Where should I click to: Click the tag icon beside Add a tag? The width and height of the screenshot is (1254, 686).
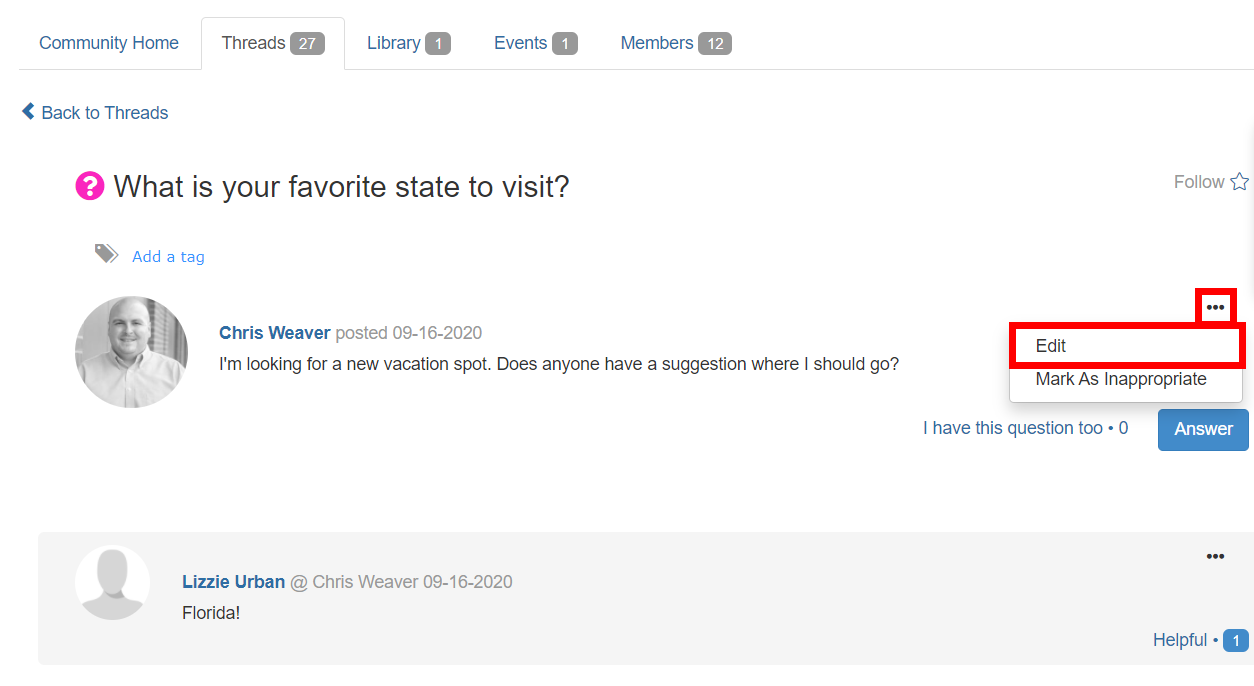[x=107, y=254]
